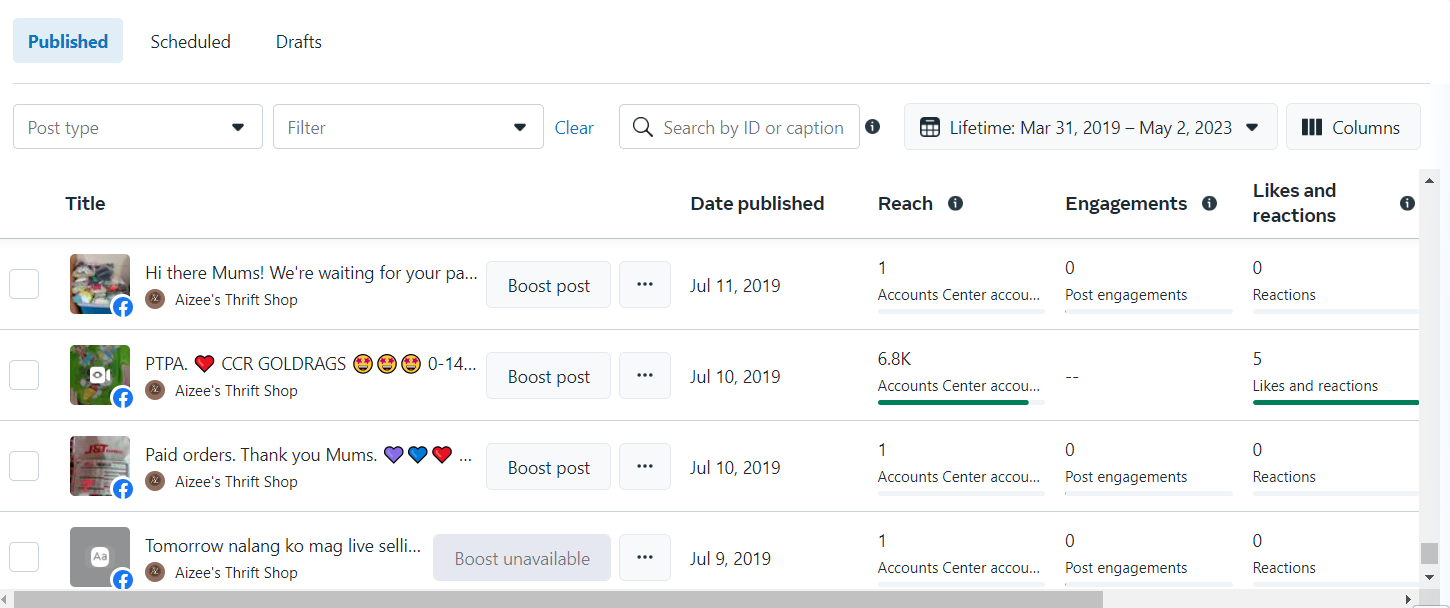Image resolution: width=1450 pixels, height=608 pixels.
Task: Select checkbox for Hi there Mums post
Action: click(x=24, y=284)
